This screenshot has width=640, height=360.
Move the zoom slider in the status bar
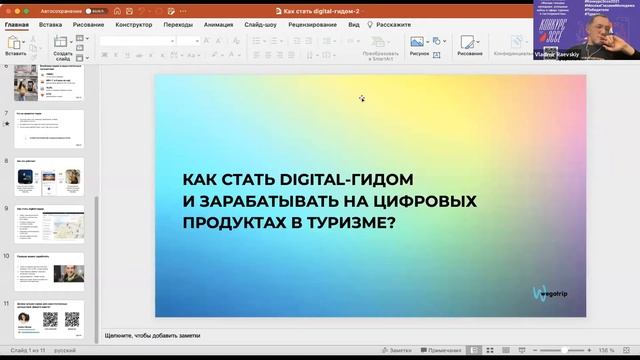564,350
